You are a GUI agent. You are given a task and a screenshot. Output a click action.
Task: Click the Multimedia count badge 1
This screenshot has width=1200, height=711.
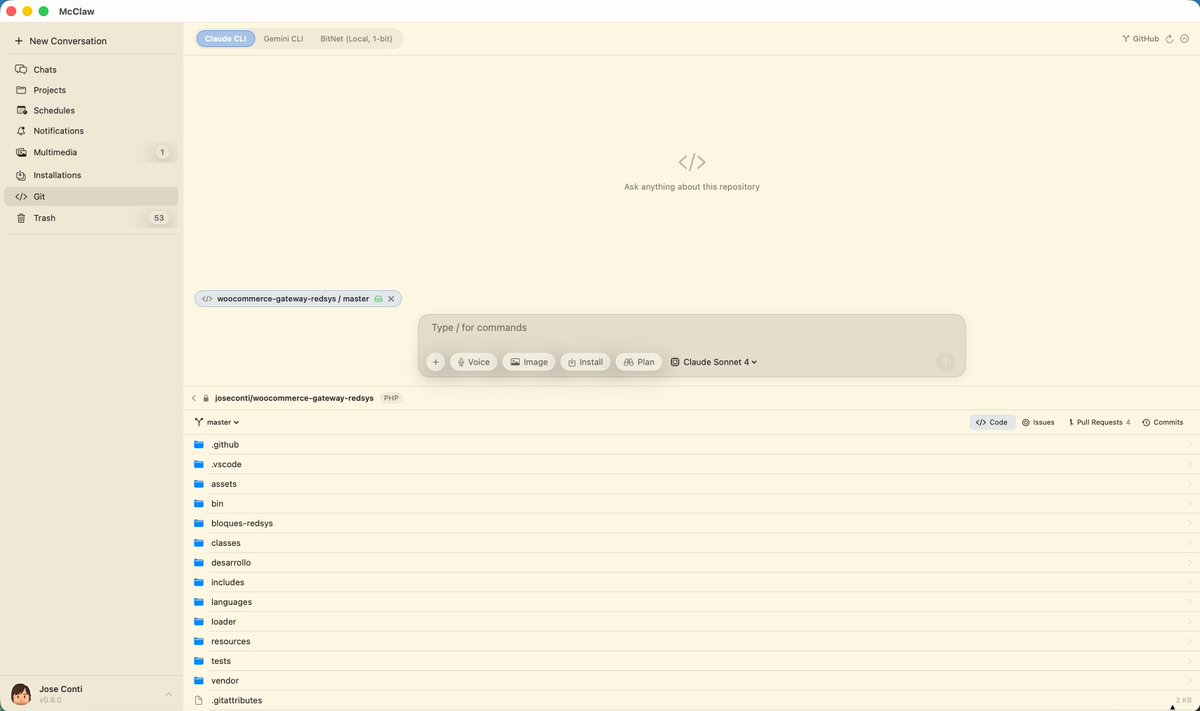point(162,152)
